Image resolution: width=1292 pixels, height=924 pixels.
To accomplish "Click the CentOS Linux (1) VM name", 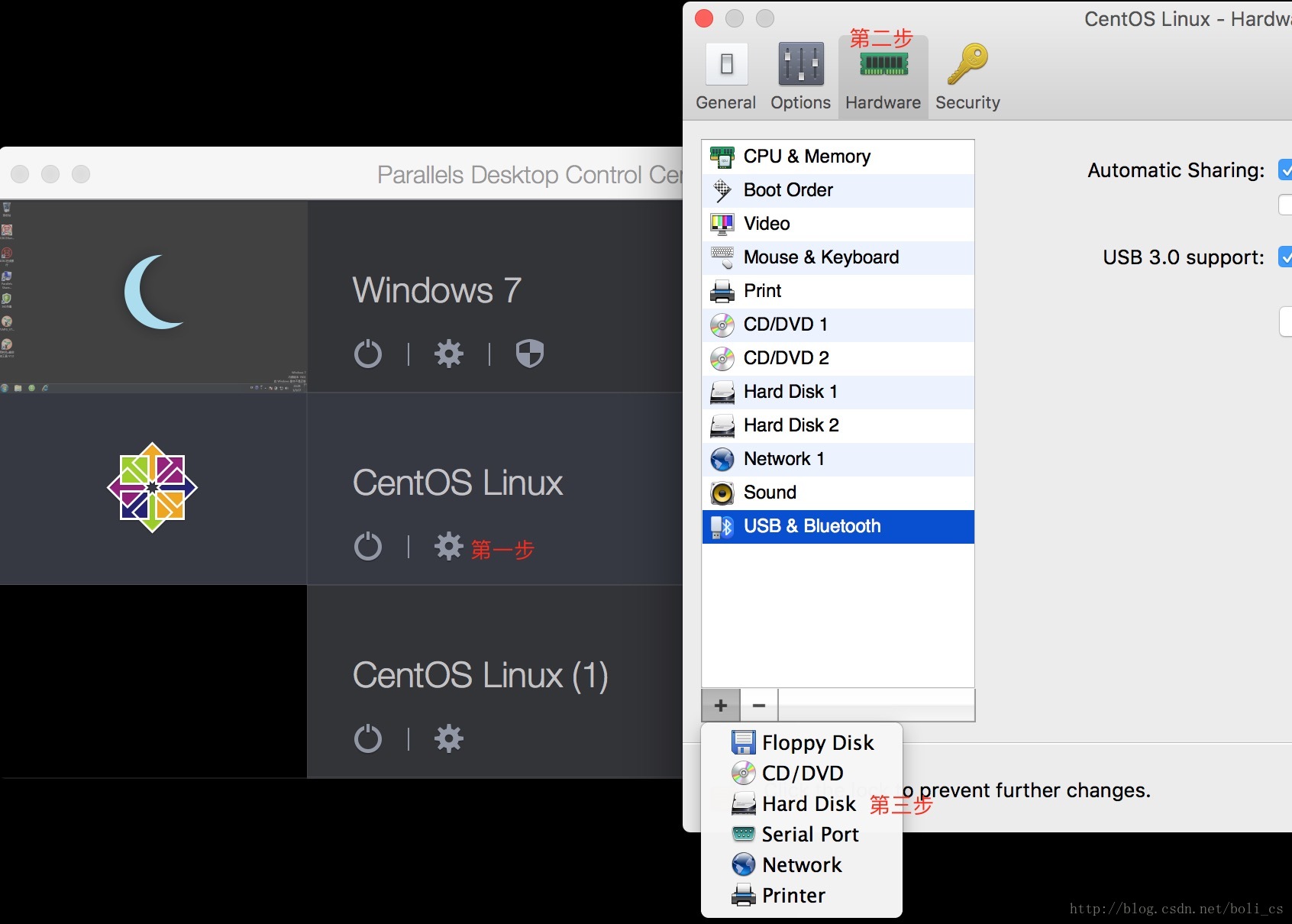I will 480,676.
